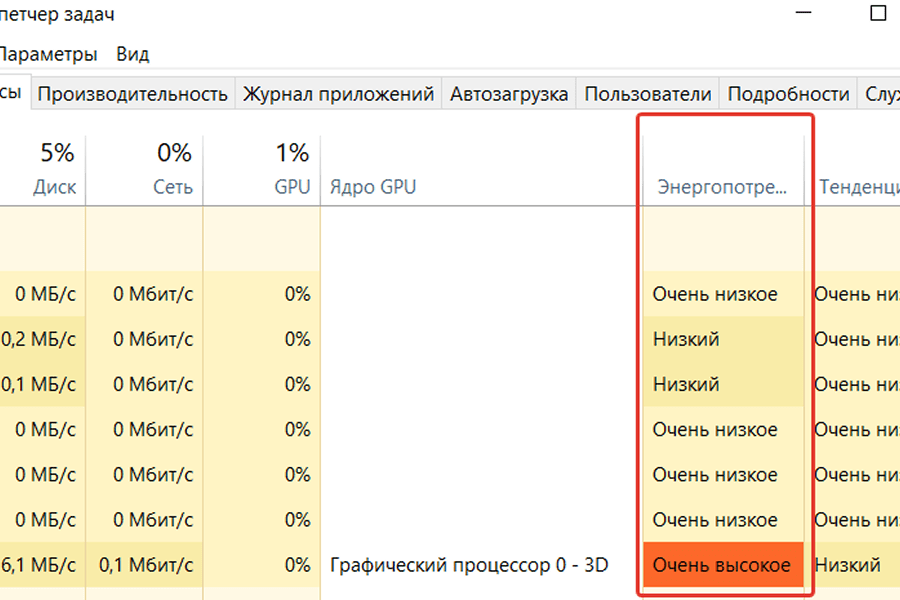Go to the Автозагрузка tab
900x600 pixels.
coord(509,94)
